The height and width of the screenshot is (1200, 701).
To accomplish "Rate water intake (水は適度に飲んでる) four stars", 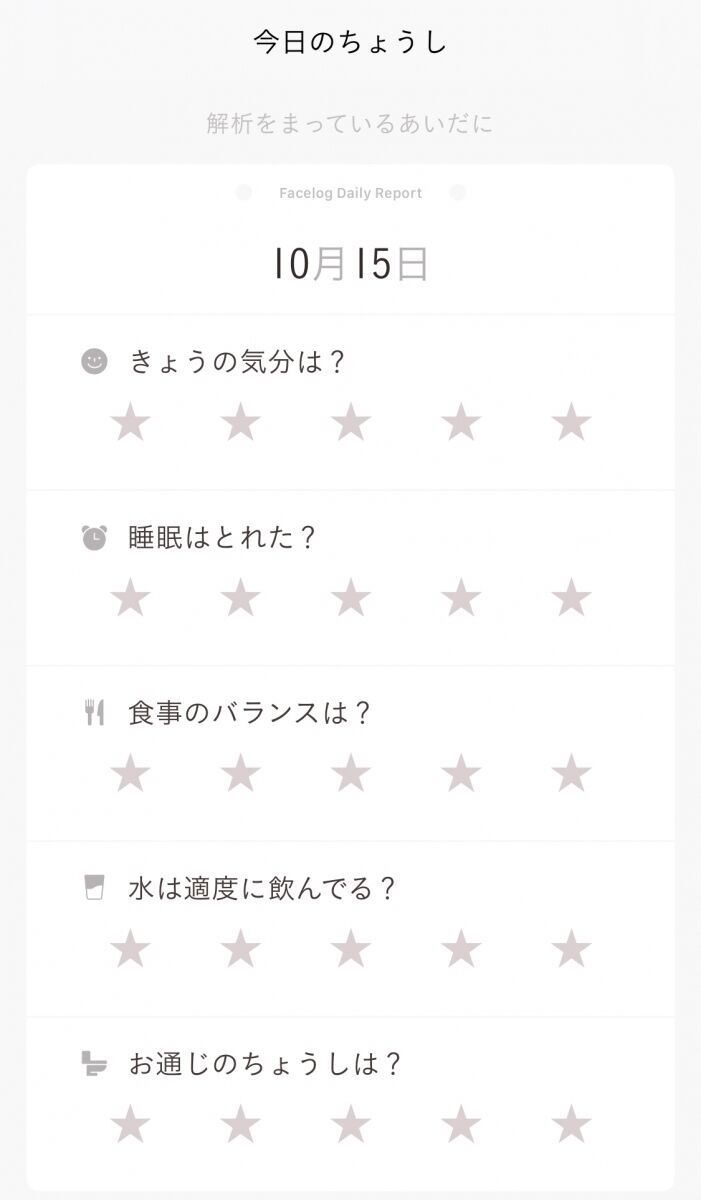I will 461,949.
